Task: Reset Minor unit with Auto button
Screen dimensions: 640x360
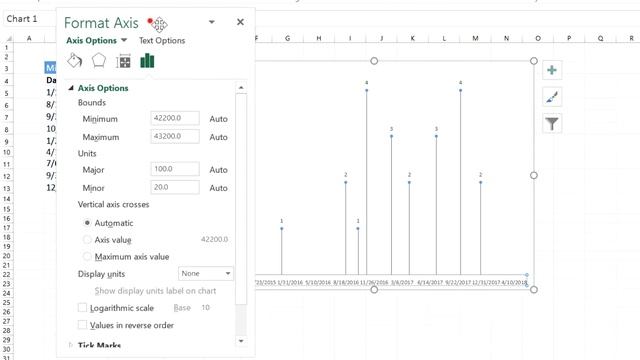Action: (218, 188)
